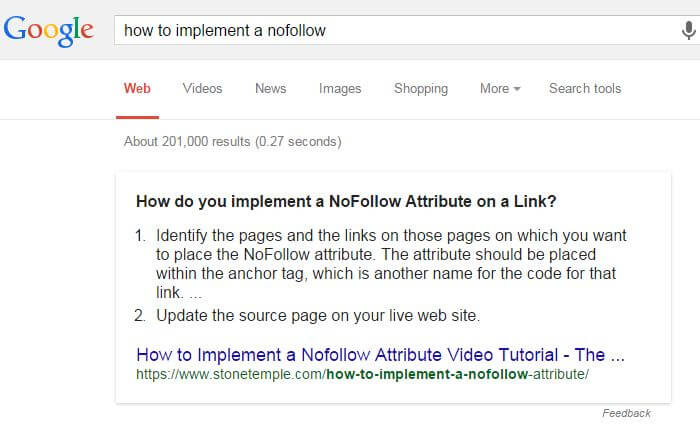Switch to Shopping results

(x=421, y=88)
